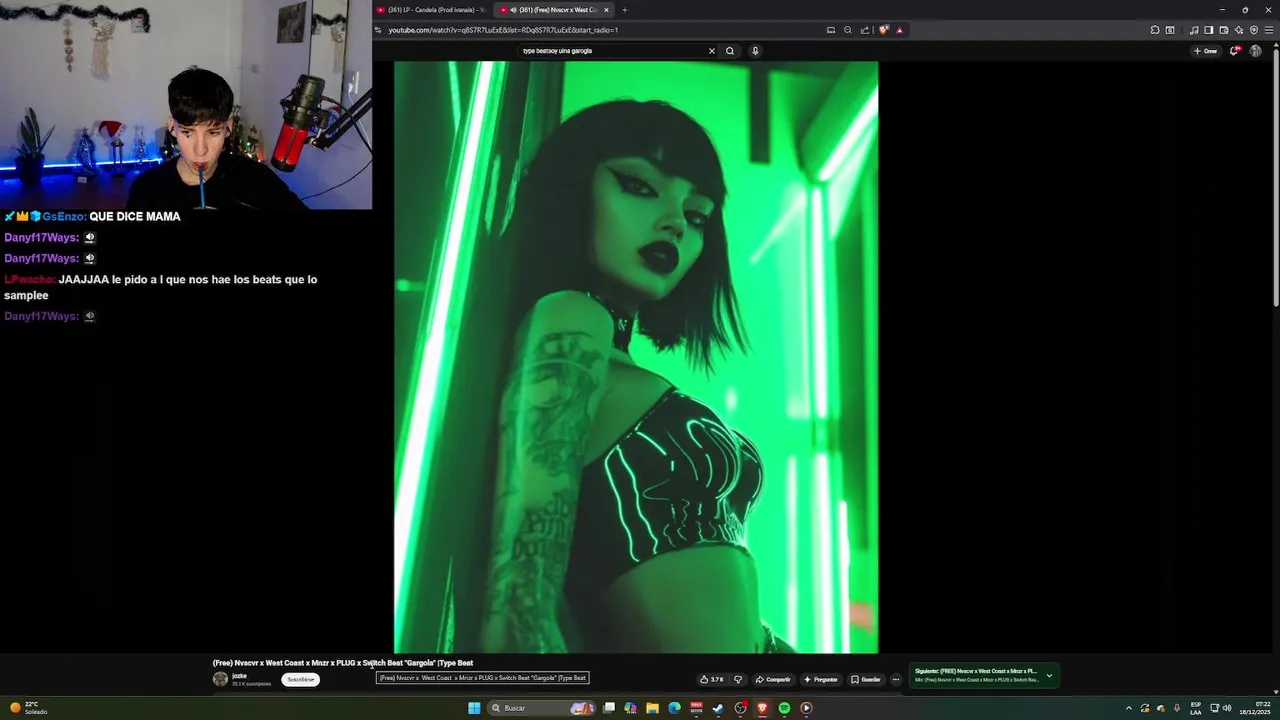Click the Brave Rewards triangle icon
This screenshot has width=1280, height=720.
[x=899, y=30]
